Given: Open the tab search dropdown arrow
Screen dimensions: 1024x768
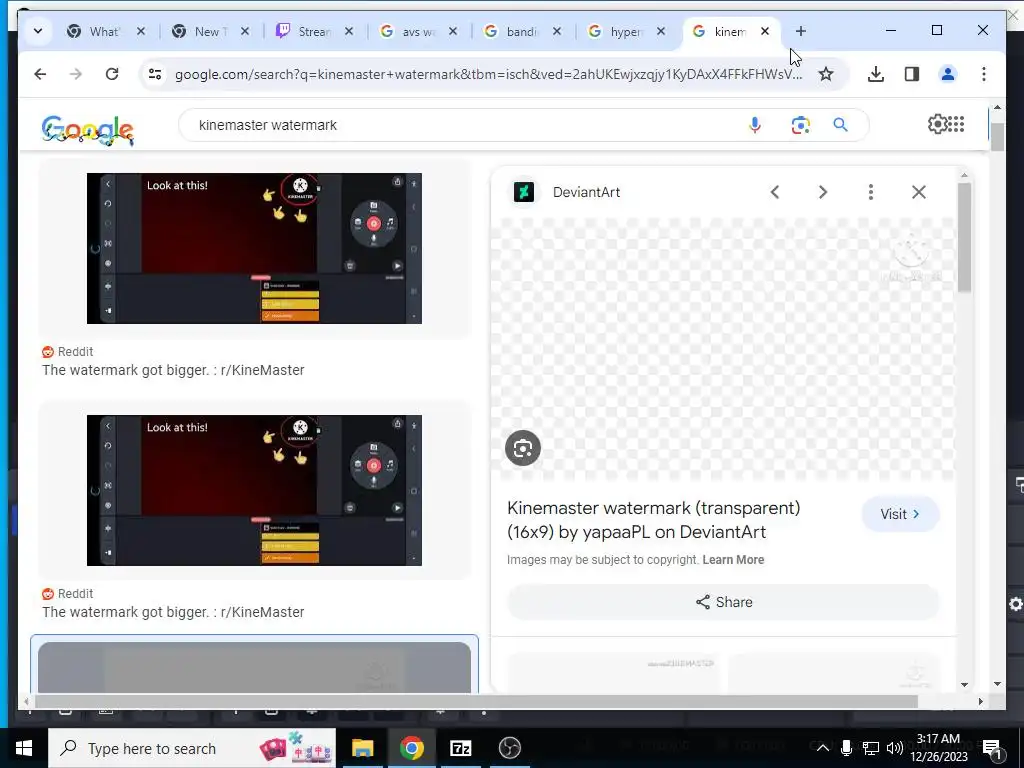Looking at the screenshot, I should coord(38,31).
